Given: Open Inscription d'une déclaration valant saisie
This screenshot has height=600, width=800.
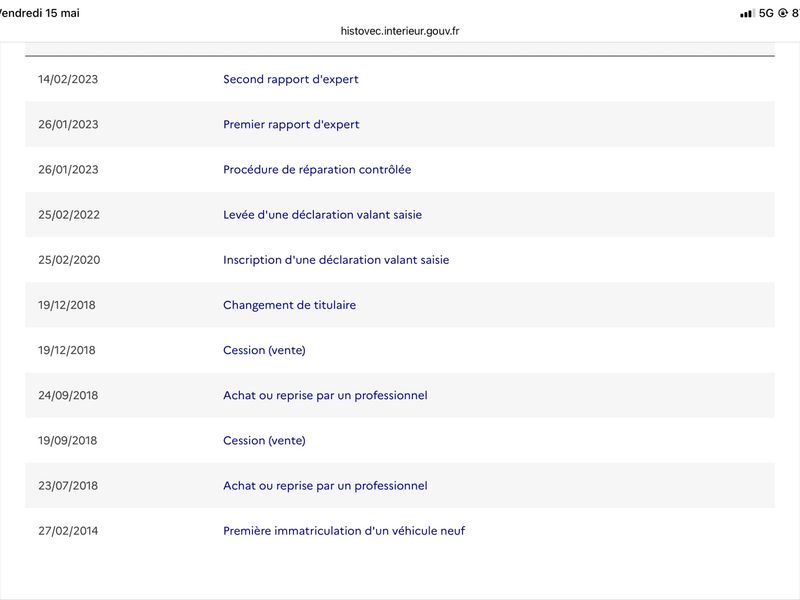Looking at the screenshot, I should 336,260.
